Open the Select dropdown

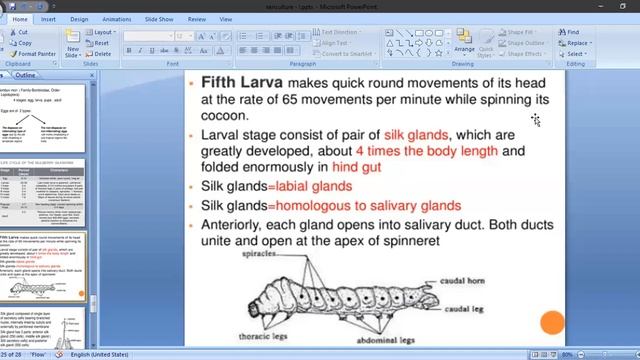click(x=573, y=54)
